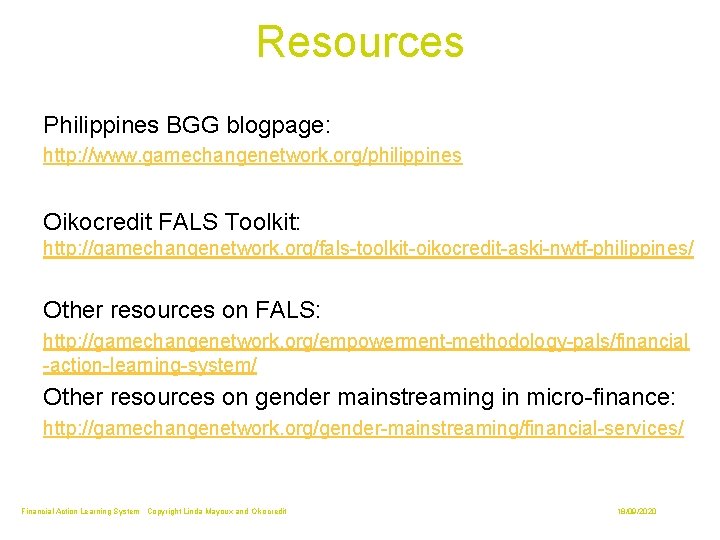The height and width of the screenshot is (540, 720).
Task: Select the 'Financial Action Learning System' copyright footer
Action: 154,511
